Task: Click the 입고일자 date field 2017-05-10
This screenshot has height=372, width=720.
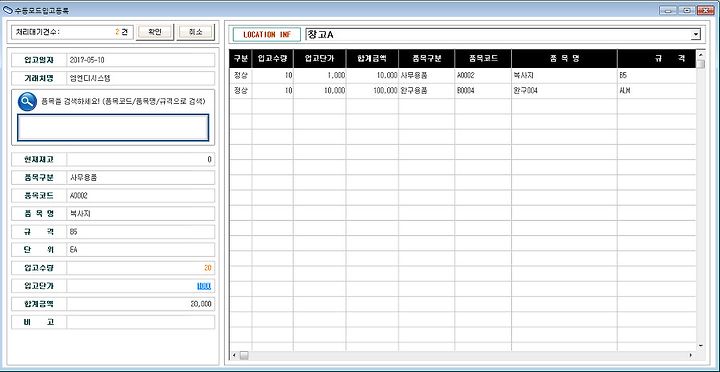Action: click(141, 60)
